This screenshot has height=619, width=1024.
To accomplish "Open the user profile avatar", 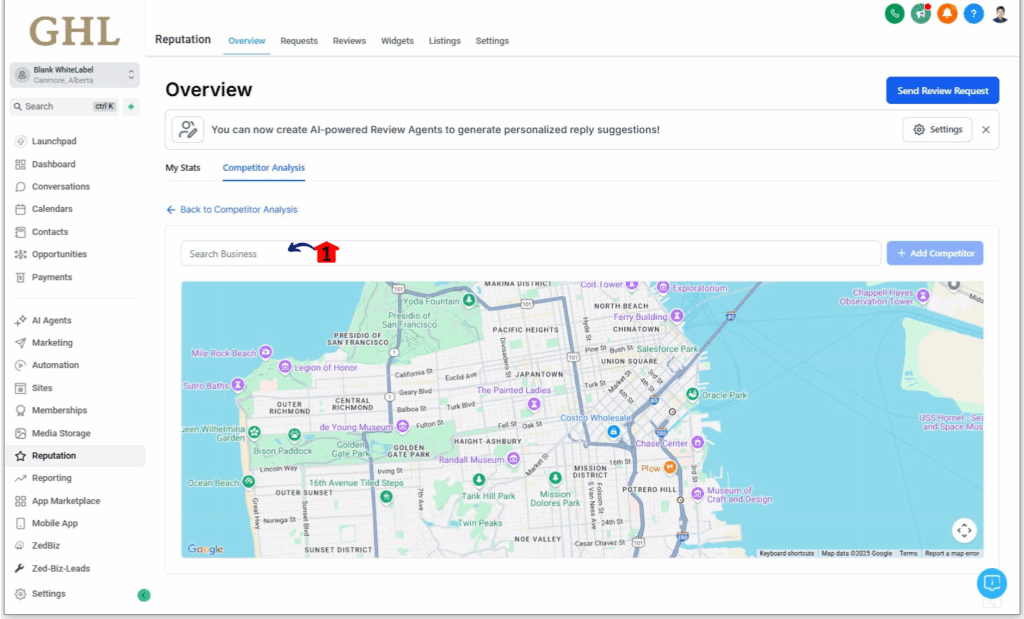I will (x=1000, y=13).
